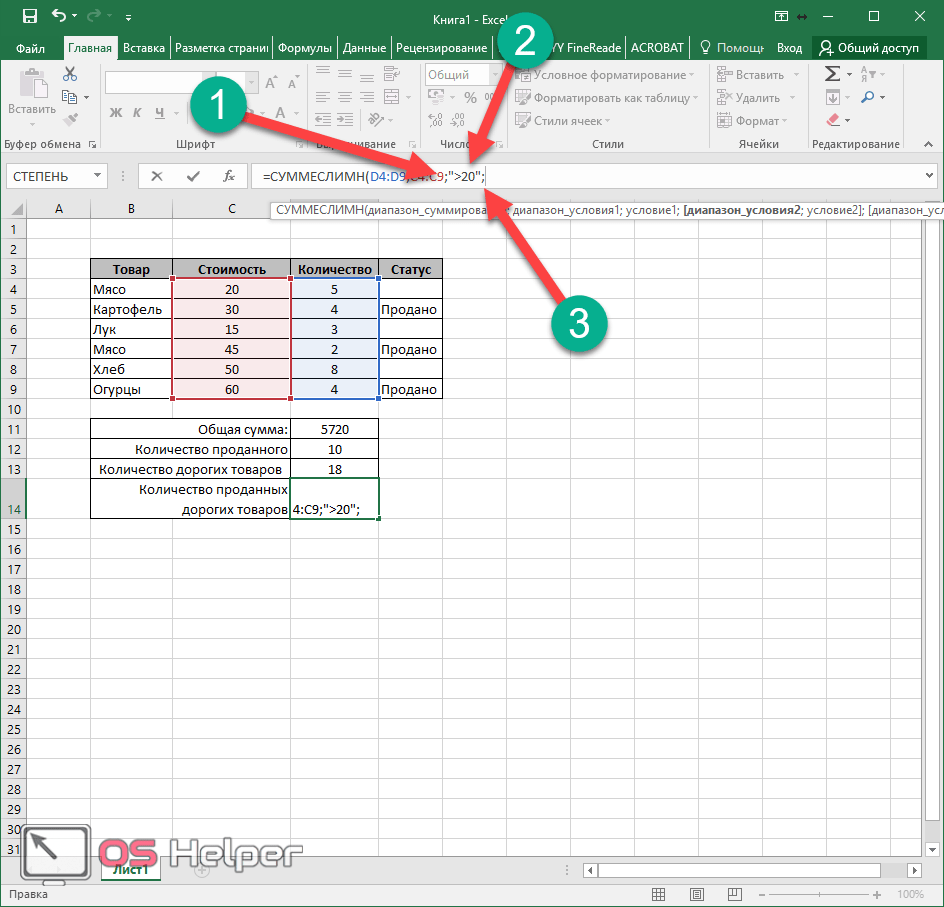Toggle Italic formatting (К)
Image resolution: width=944 pixels, height=907 pixels.
[x=135, y=112]
